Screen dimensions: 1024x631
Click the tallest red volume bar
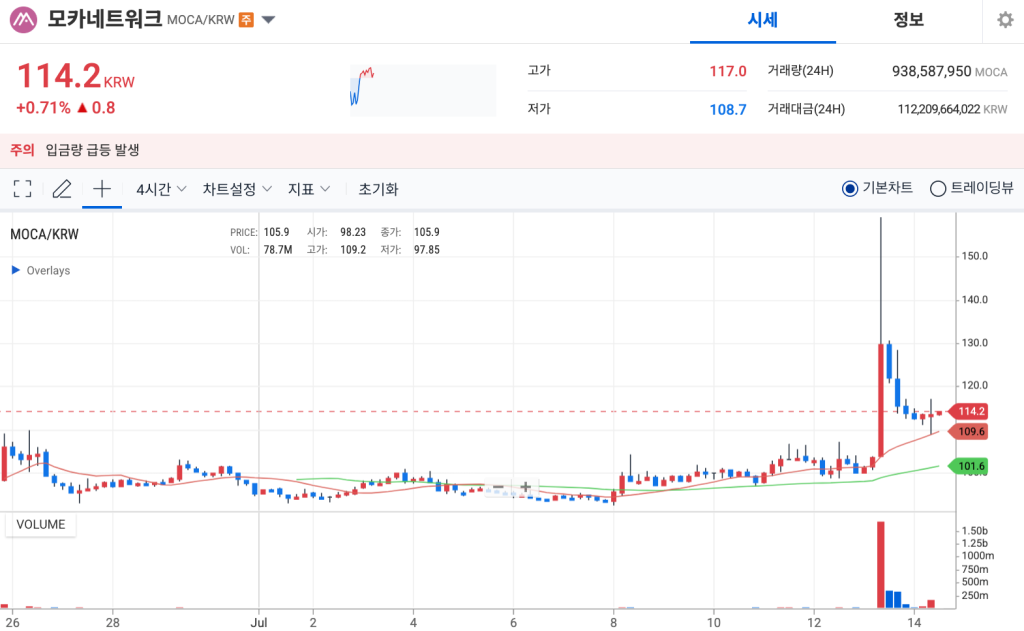click(x=880, y=564)
